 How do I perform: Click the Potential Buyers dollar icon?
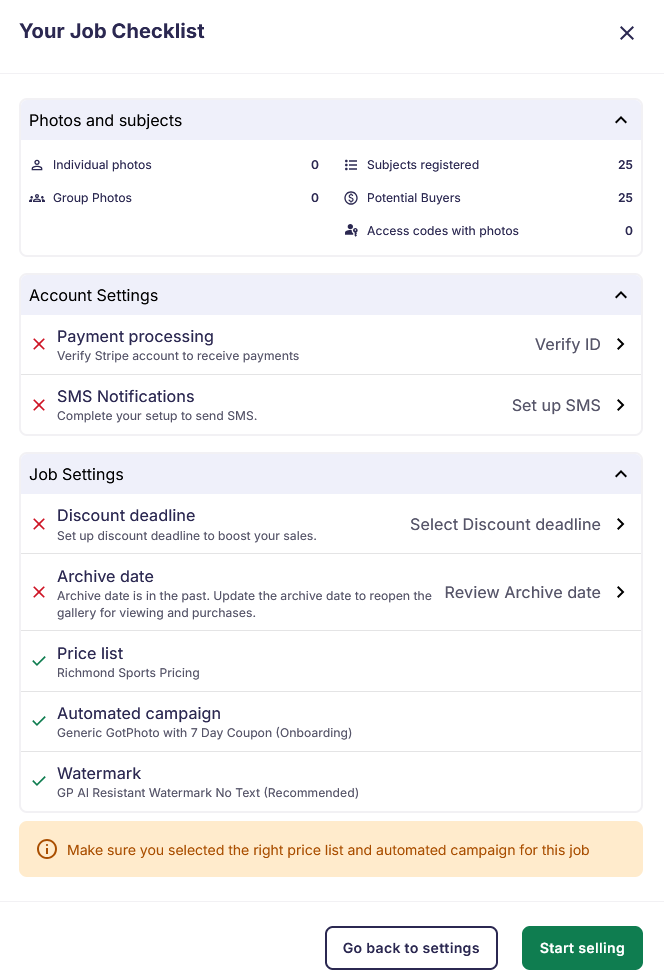pyautogui.click(x=351, y=197)
